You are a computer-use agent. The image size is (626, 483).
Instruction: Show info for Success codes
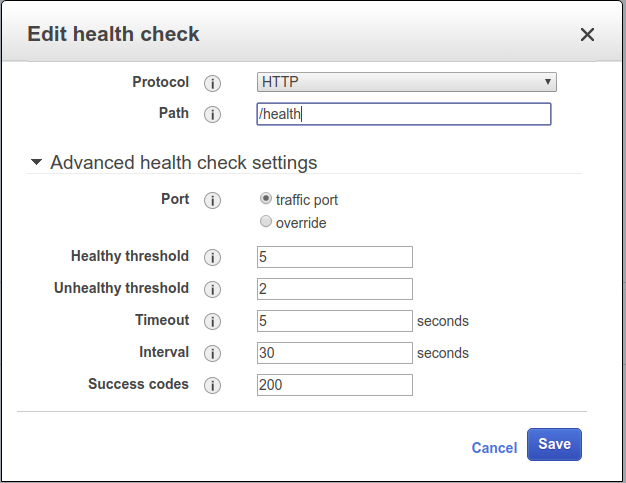(212, 385)
